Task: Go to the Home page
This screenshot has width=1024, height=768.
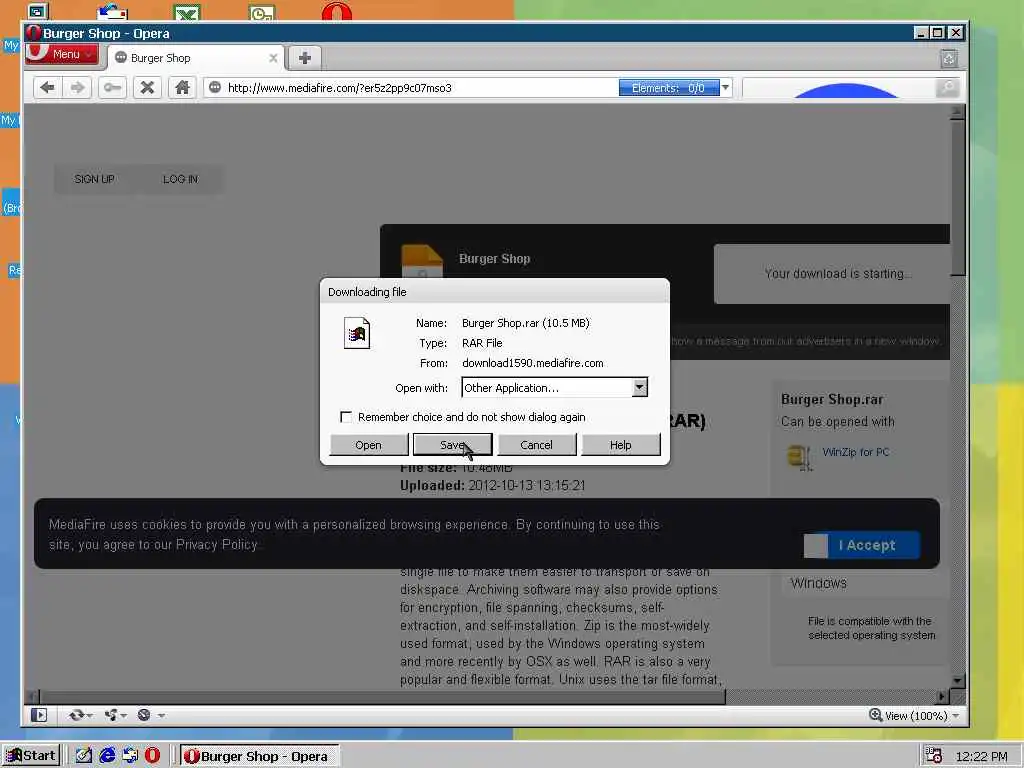Action: coord(182,88)
